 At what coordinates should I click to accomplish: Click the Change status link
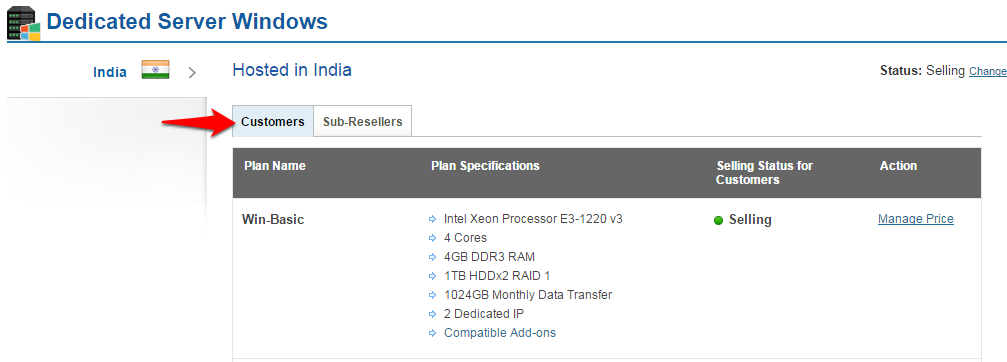988,71
